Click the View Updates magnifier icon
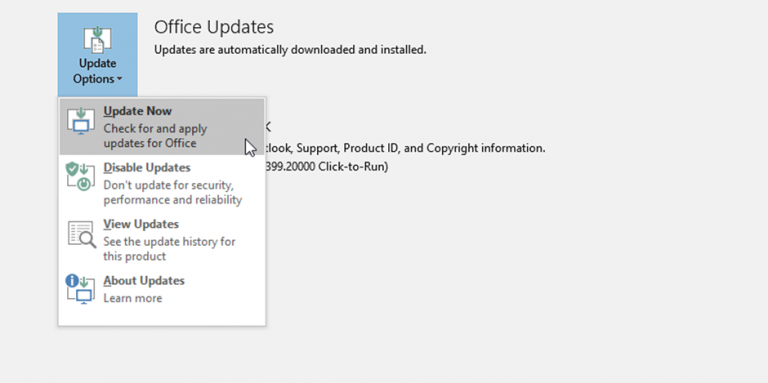Image resolution: width=768 pixels, height=383 pixels. coord(81,234)
